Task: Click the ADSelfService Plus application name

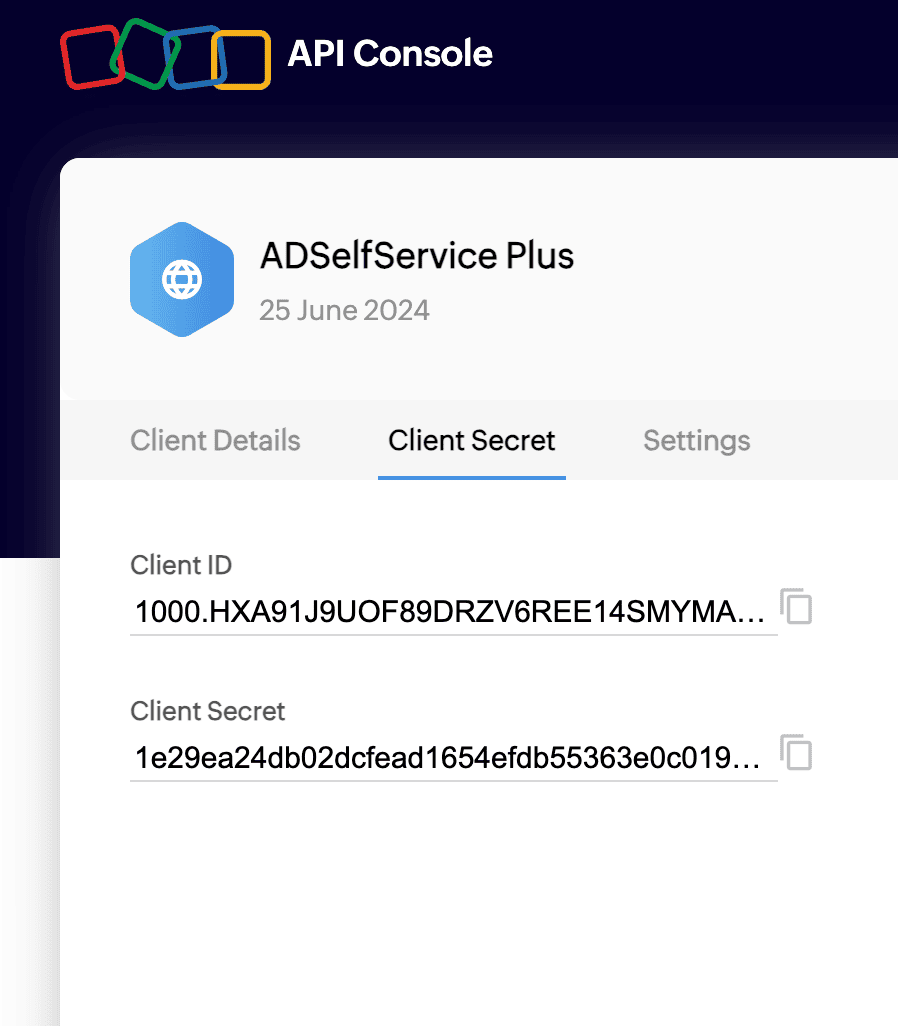Action: 418,256
